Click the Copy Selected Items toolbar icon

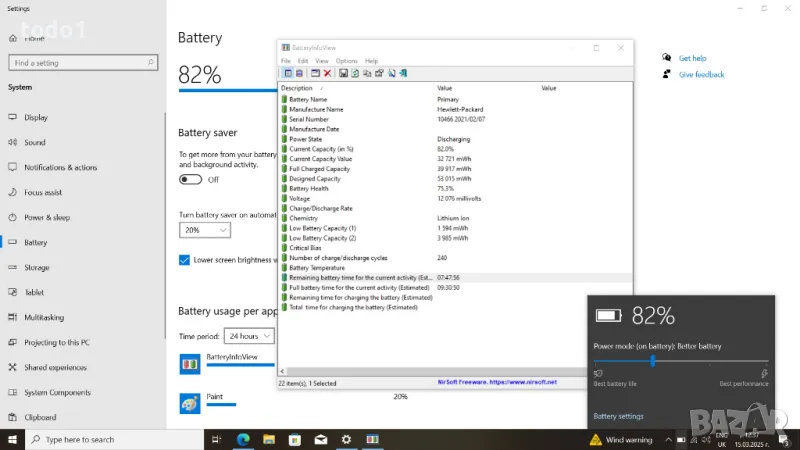[x=367, y=73]
